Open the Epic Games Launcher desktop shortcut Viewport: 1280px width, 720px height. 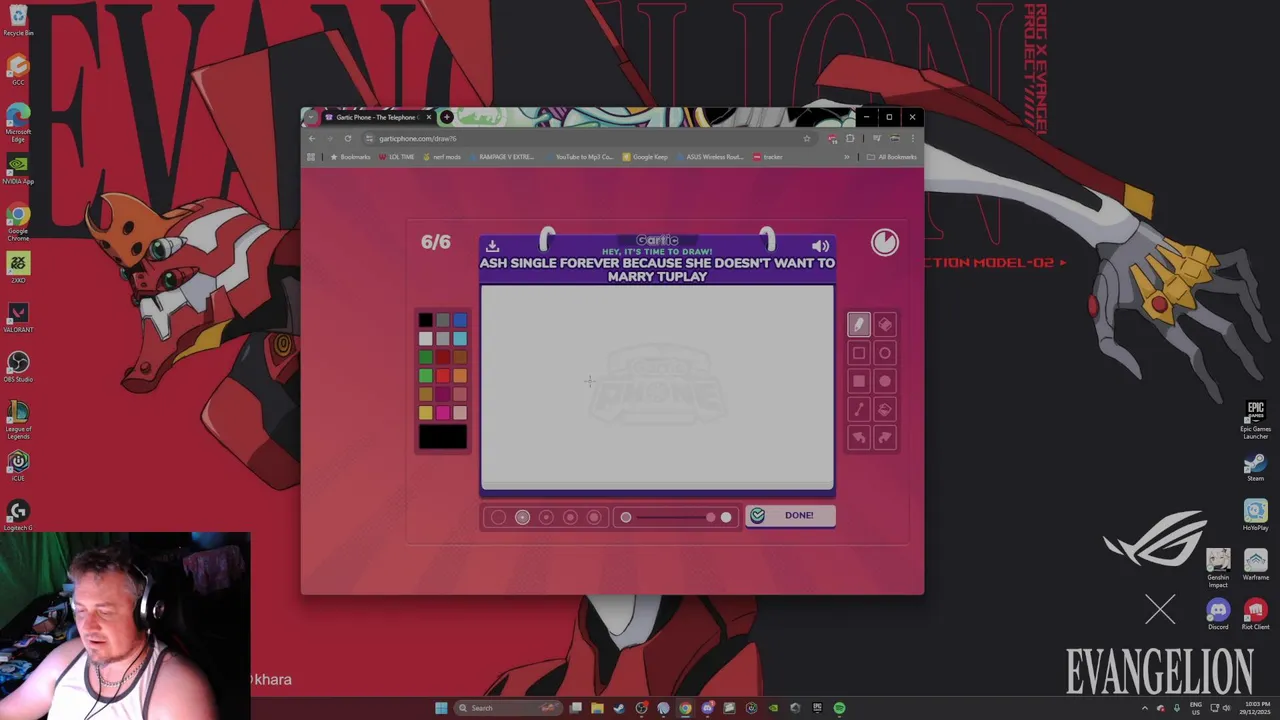point(1255,420)
